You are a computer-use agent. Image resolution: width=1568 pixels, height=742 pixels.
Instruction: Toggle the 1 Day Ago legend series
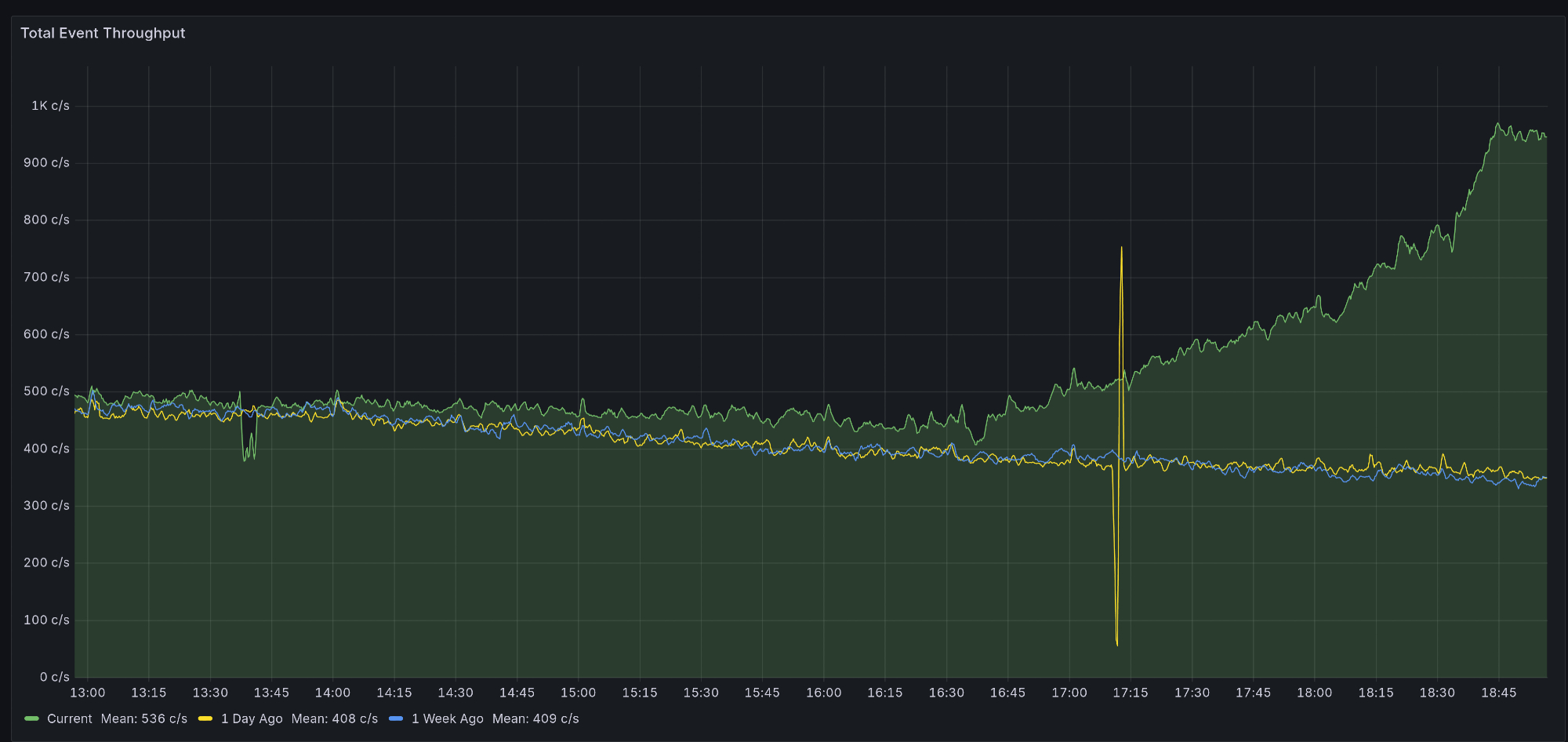252,718
